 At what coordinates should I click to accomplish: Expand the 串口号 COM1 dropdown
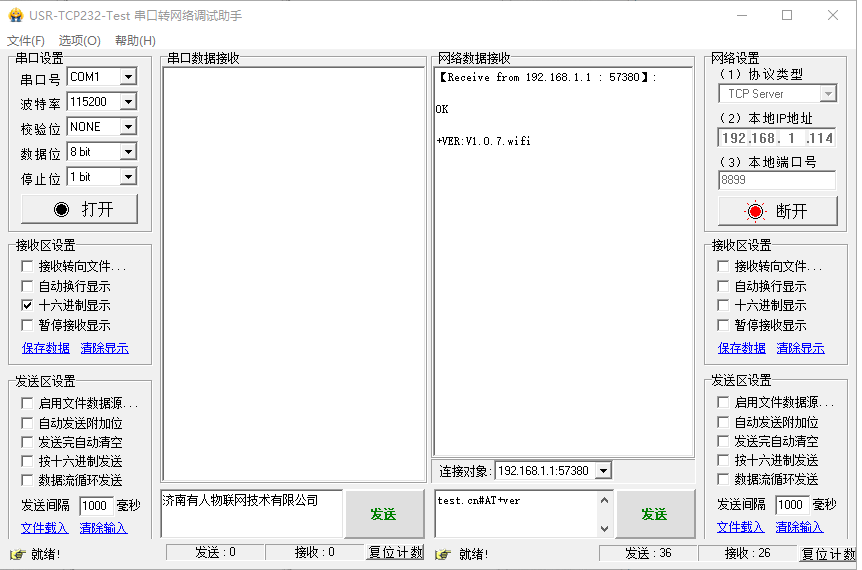(x=128, y=77)
